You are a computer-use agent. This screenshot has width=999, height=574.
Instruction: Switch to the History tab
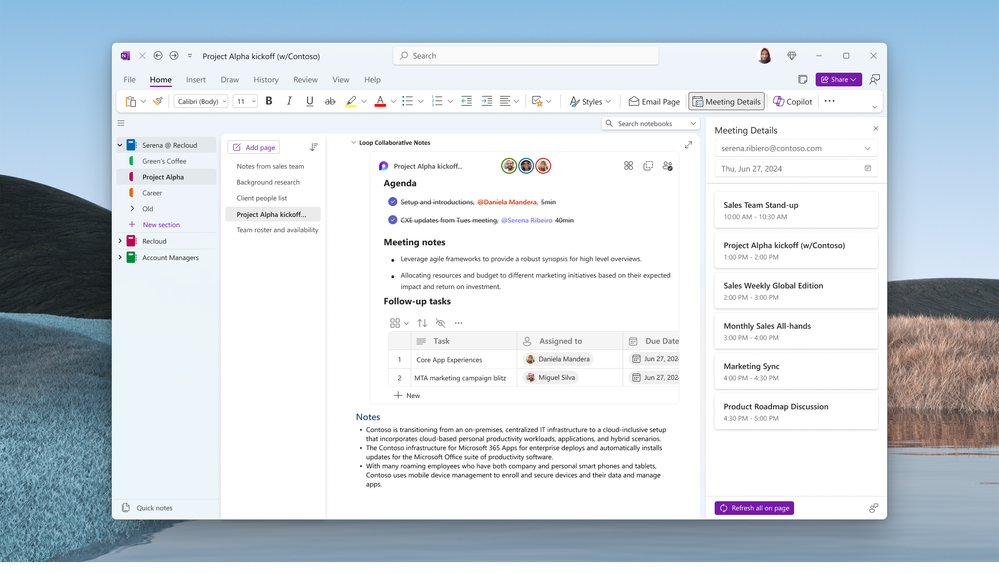pyautogui.click(x=266, y=80)
